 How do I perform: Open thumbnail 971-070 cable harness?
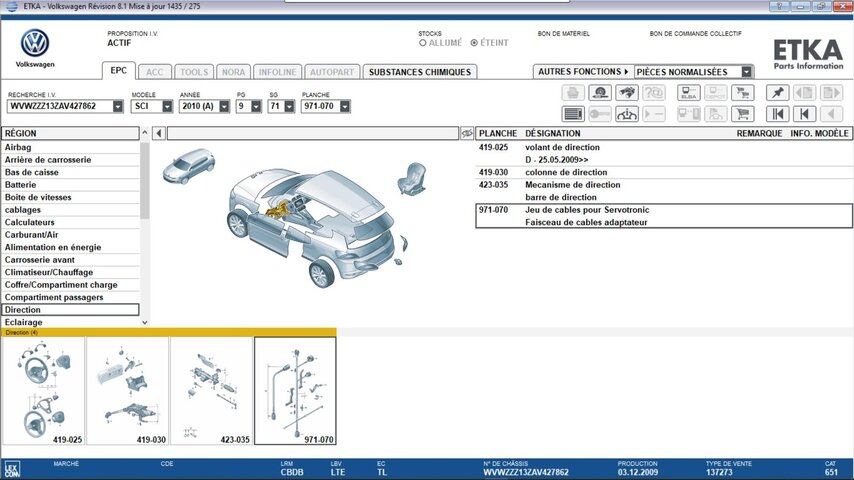295,391
